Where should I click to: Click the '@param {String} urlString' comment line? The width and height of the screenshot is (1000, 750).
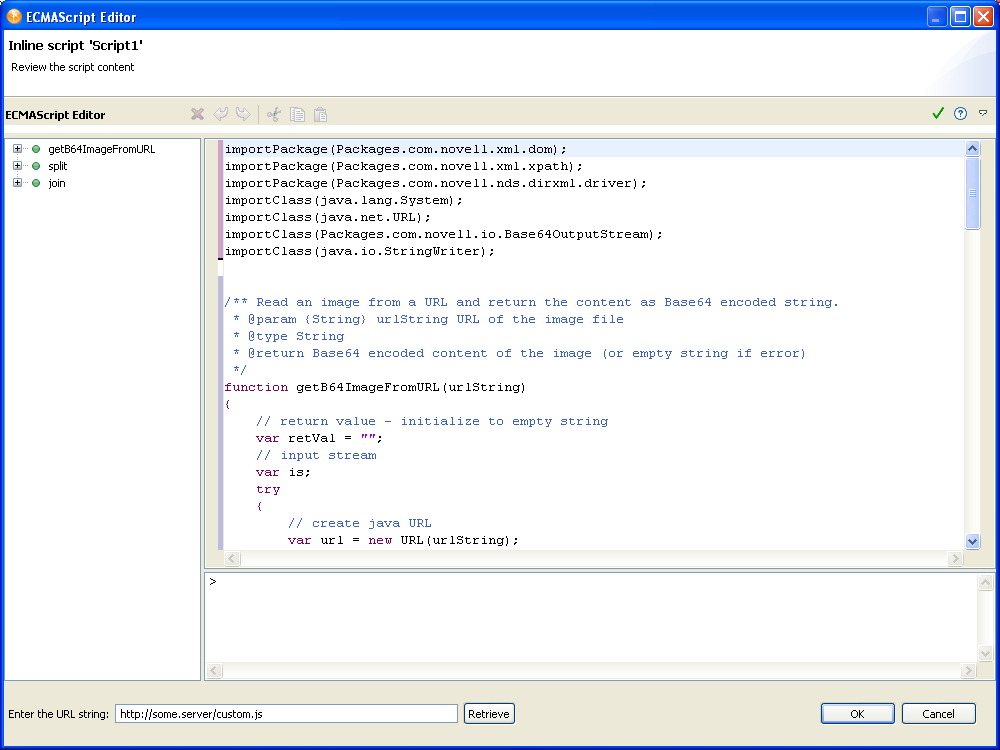428,320
